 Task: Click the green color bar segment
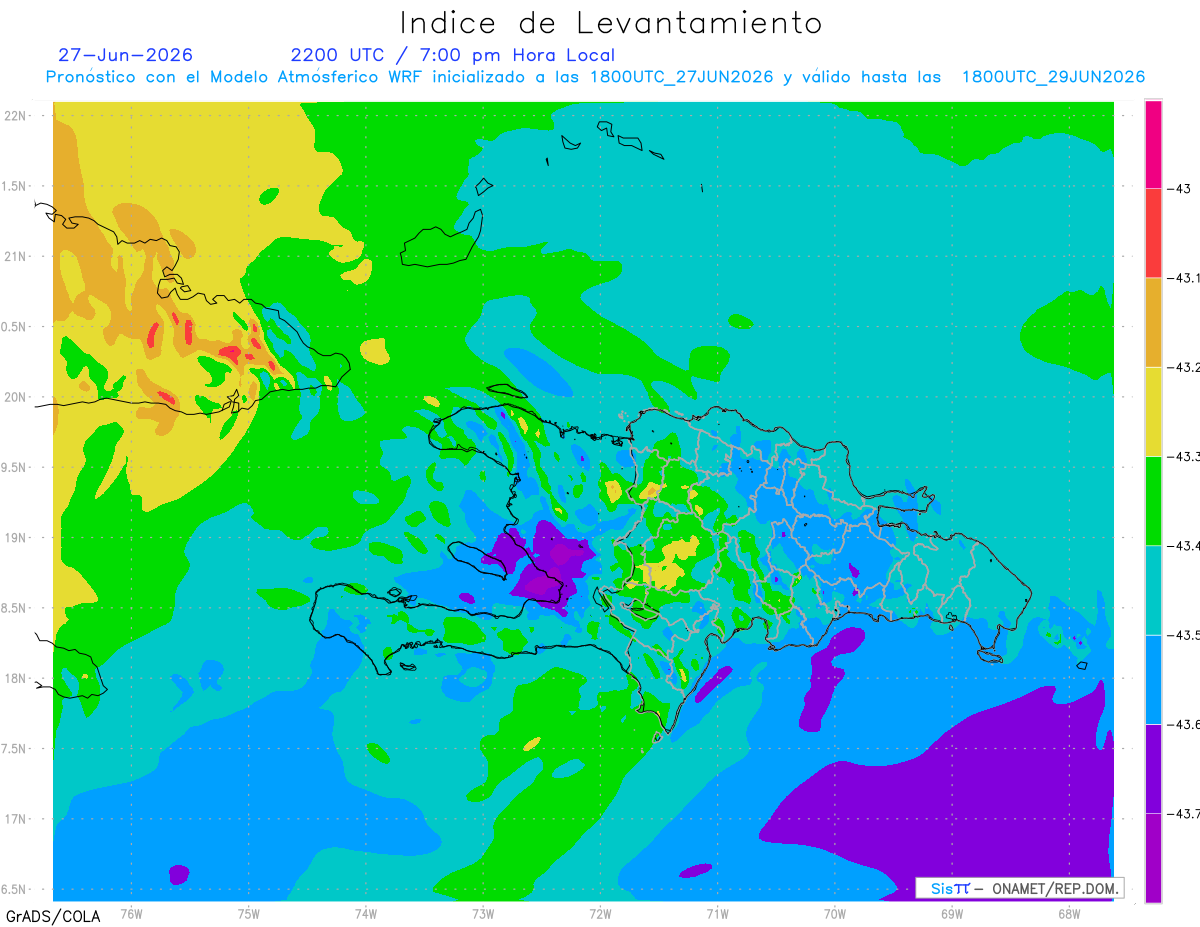pos(1153,500)
